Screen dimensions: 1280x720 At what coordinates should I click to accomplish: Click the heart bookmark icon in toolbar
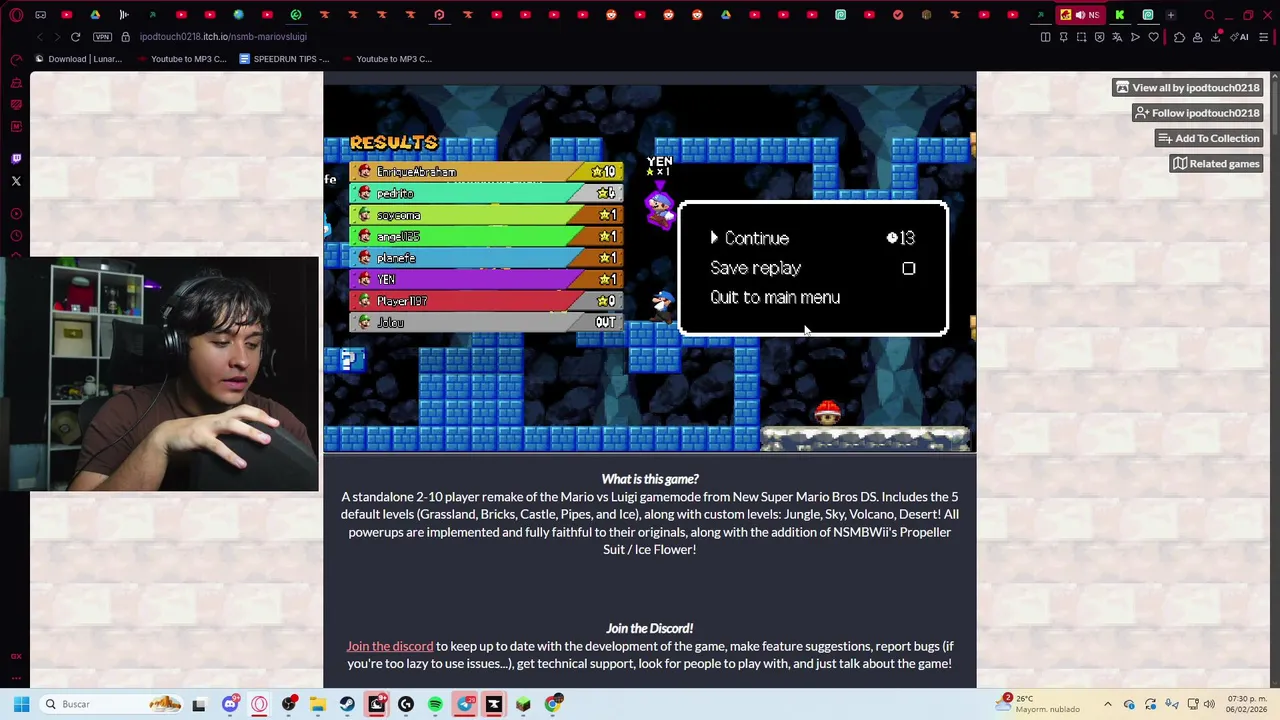click(1153, 37)
